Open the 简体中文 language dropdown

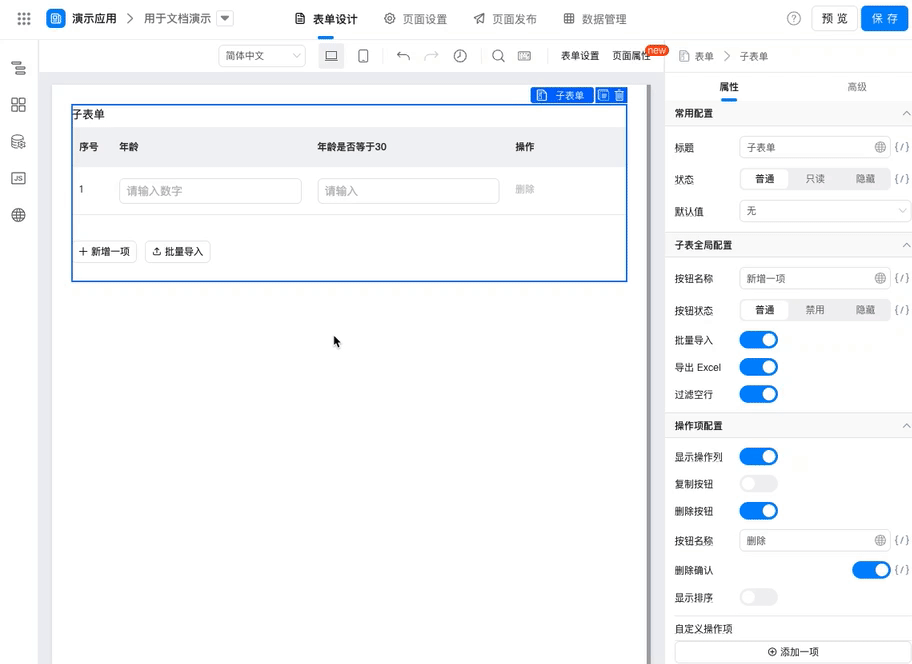click(x=262, y=56)
